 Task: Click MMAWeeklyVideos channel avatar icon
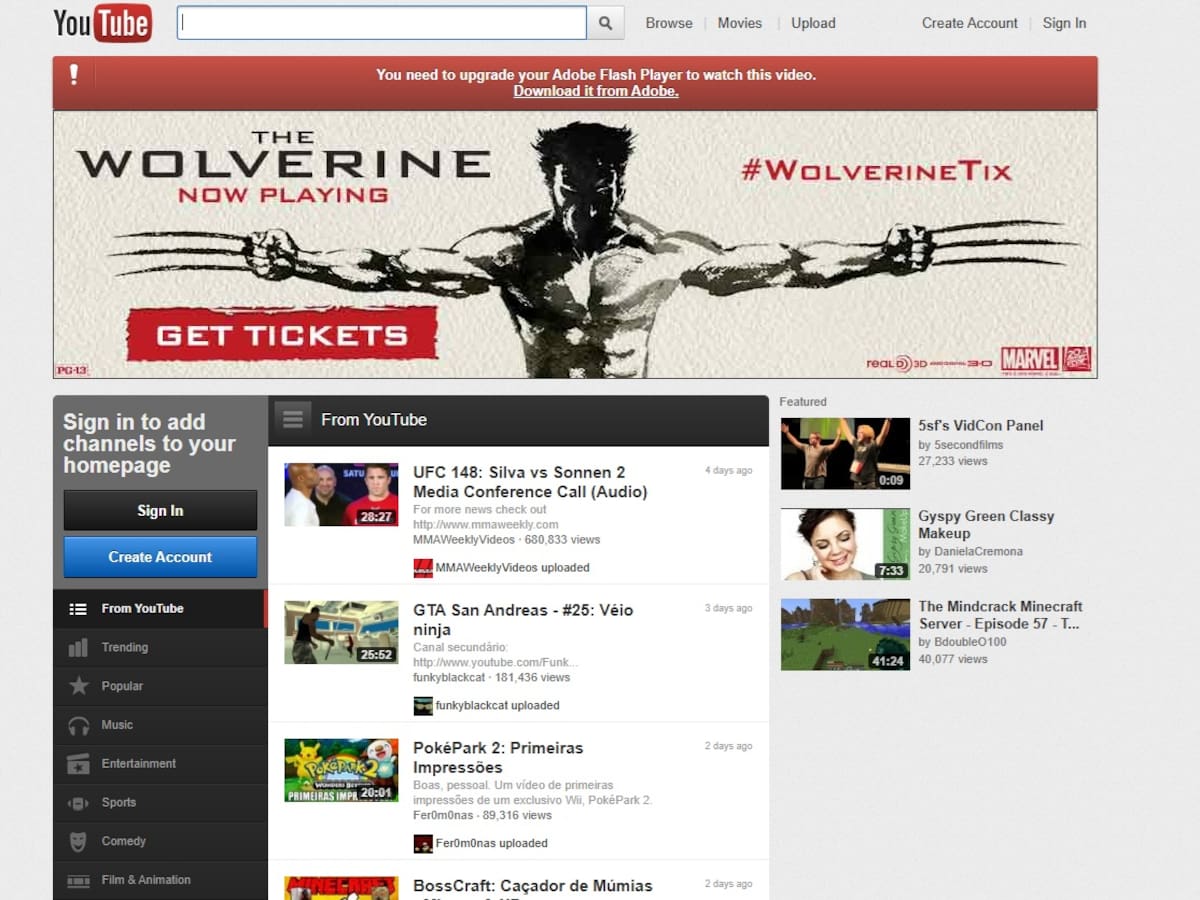pos(423,568)
